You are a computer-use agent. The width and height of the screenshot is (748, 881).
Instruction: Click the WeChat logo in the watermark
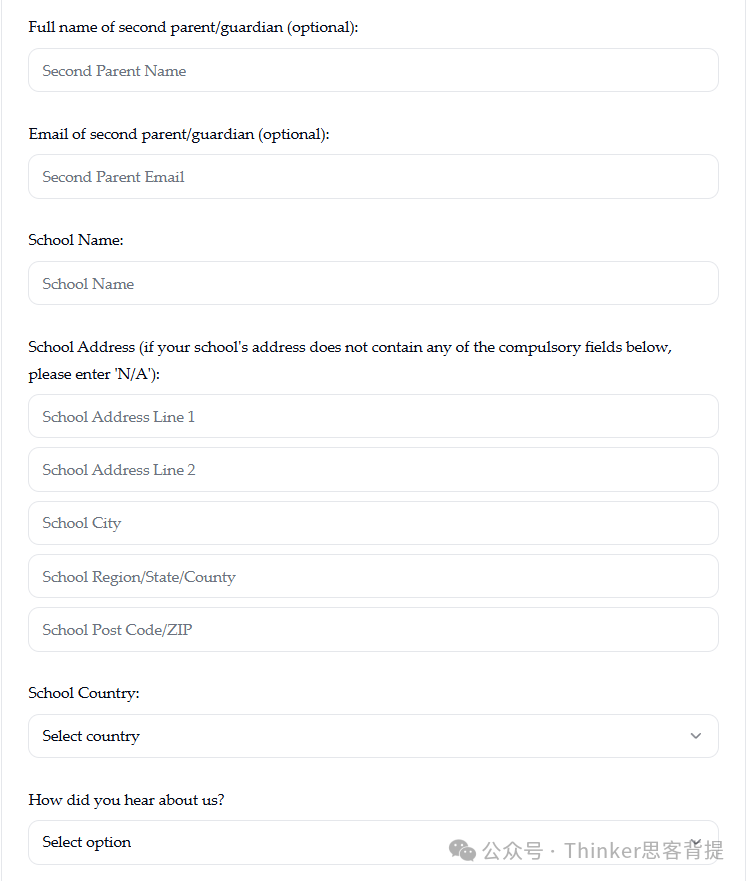tap(462, 851)
